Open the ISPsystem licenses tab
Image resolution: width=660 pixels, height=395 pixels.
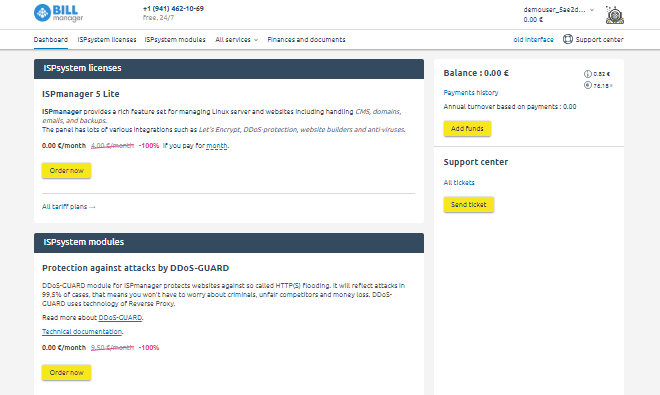pyautogui.click(x=107, y=40)
